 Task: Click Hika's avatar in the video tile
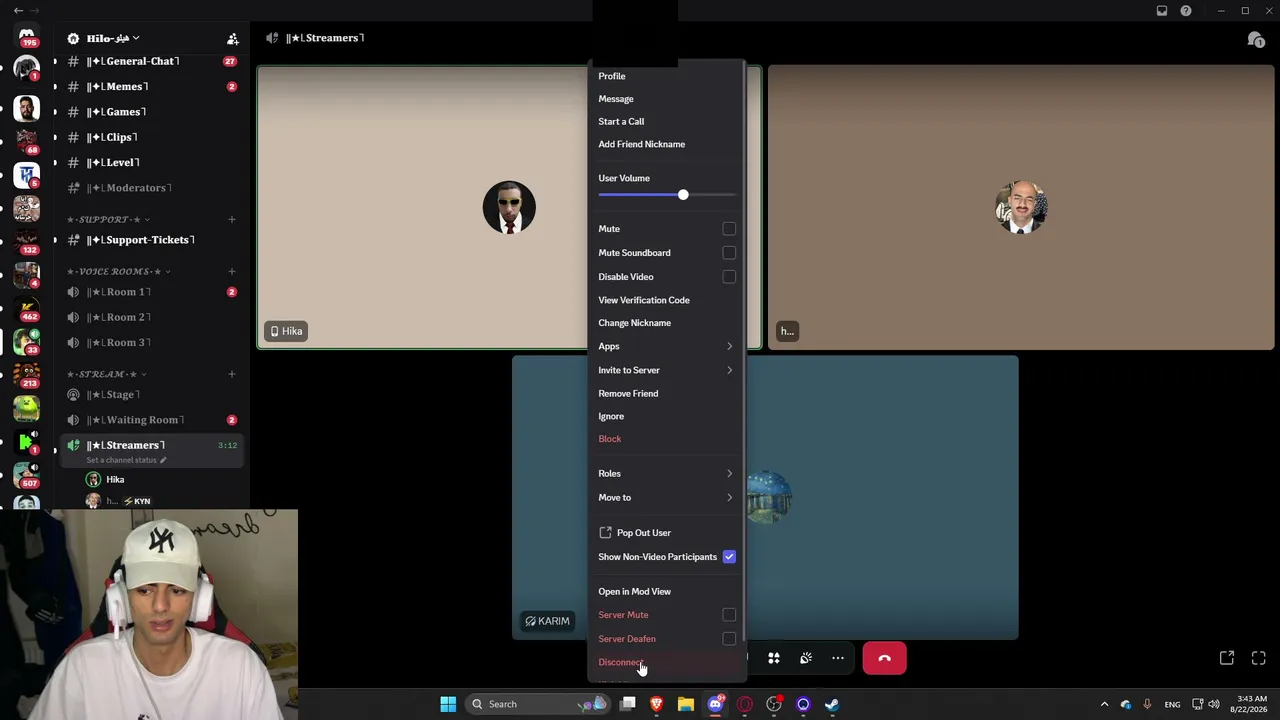(x=509, y=207)
